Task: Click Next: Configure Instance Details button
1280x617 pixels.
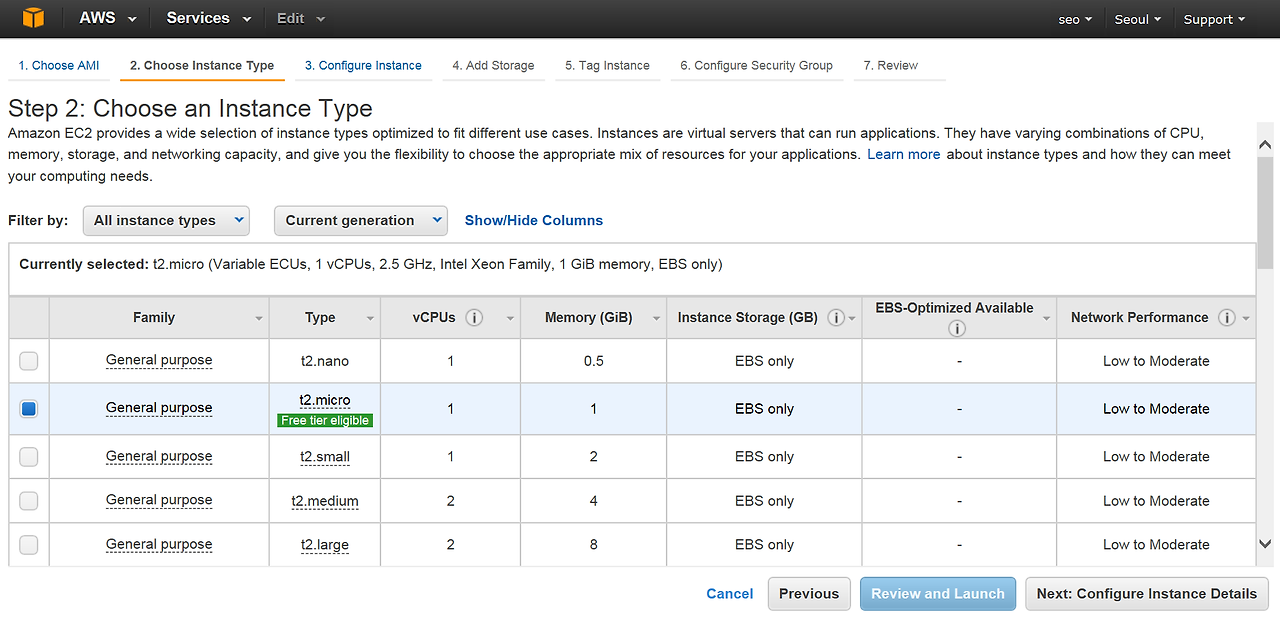Action: point(1147,594)
